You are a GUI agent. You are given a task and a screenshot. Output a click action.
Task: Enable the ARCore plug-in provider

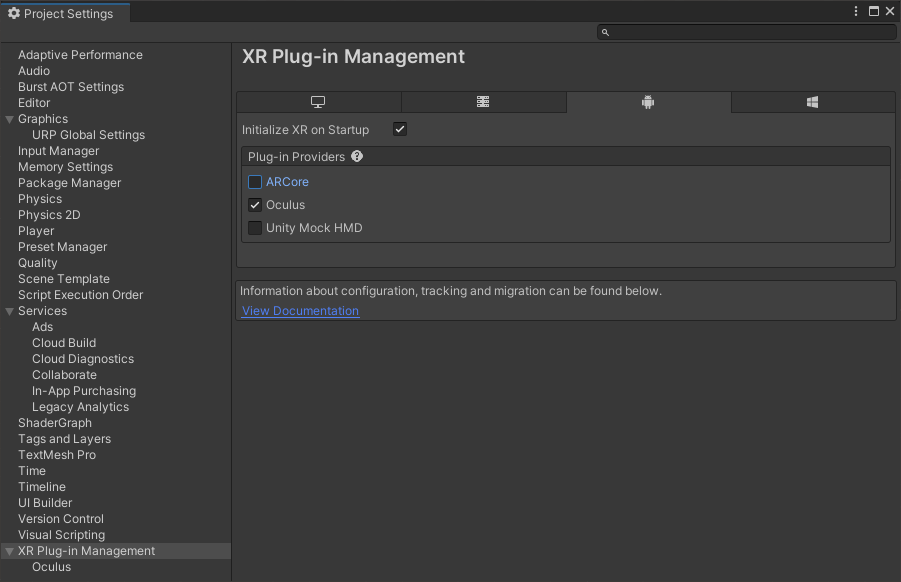click(255, 182)
